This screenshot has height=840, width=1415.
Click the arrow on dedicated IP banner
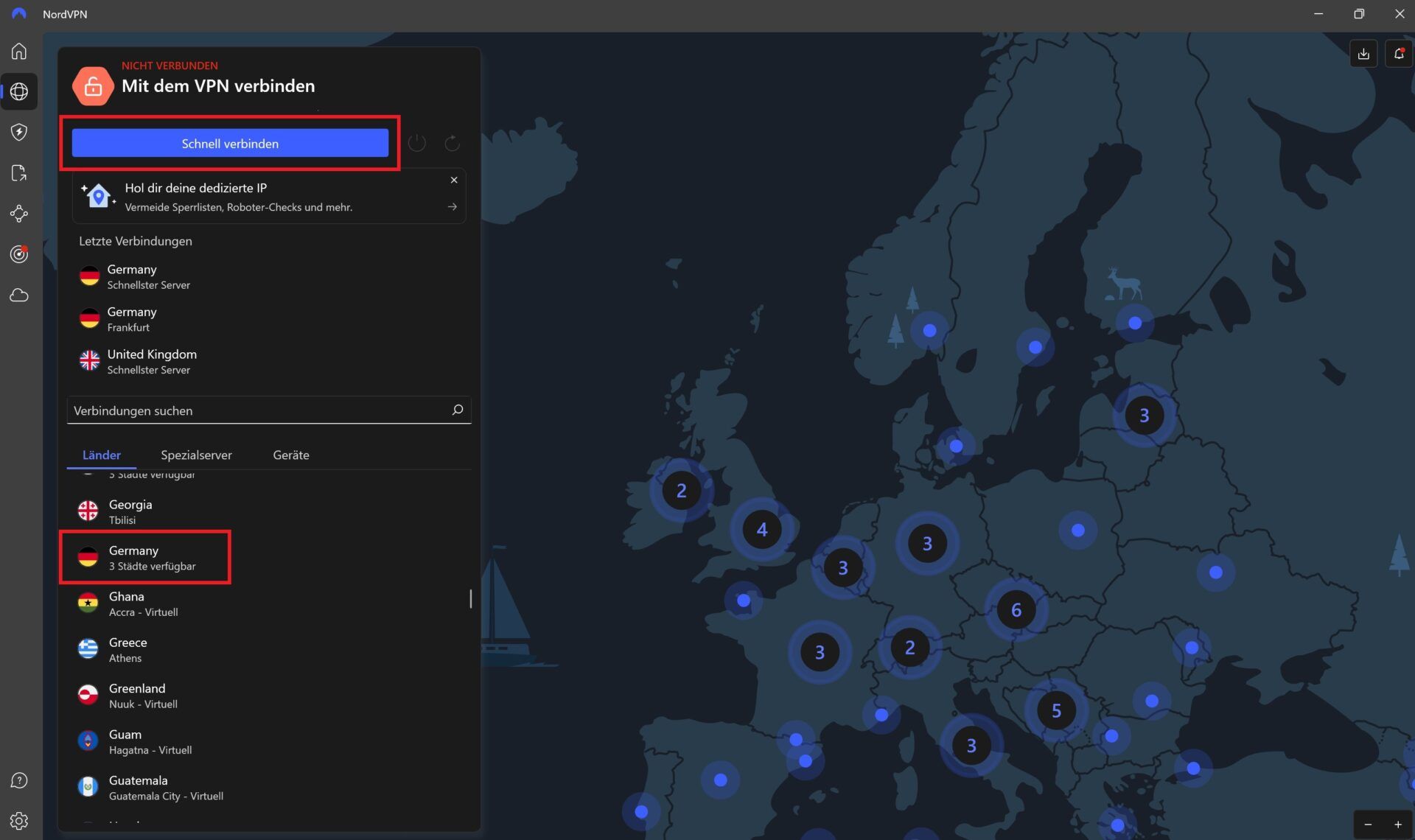click(453, 207)
